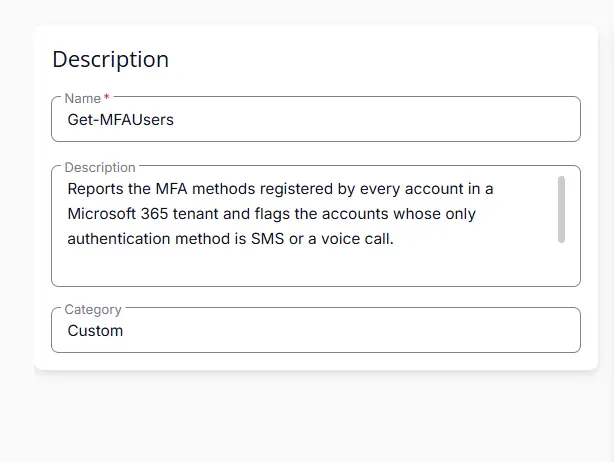The image size is (614, 462).
Task: Click into the Name input field
Action: point(316,119)
